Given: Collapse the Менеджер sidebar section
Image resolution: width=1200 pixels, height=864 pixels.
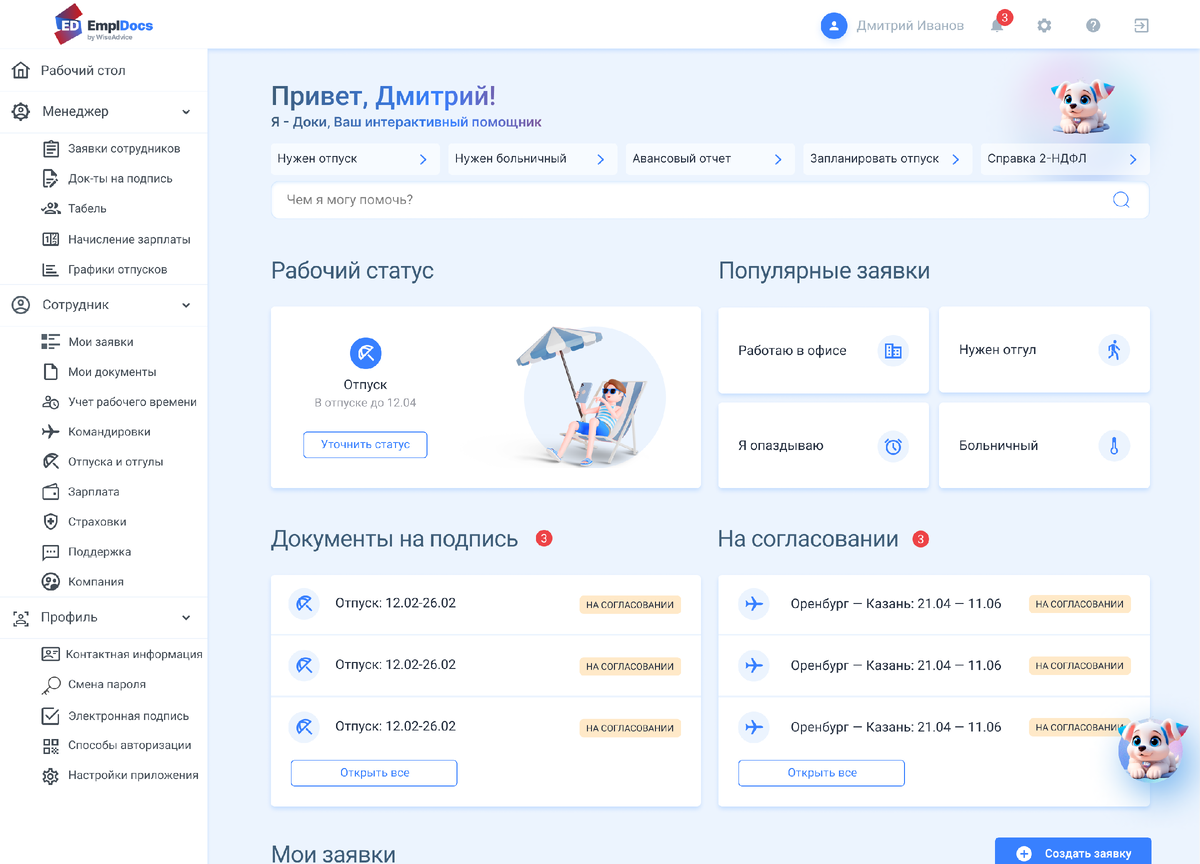Looking at the screenshot, I should coord(186,111).
